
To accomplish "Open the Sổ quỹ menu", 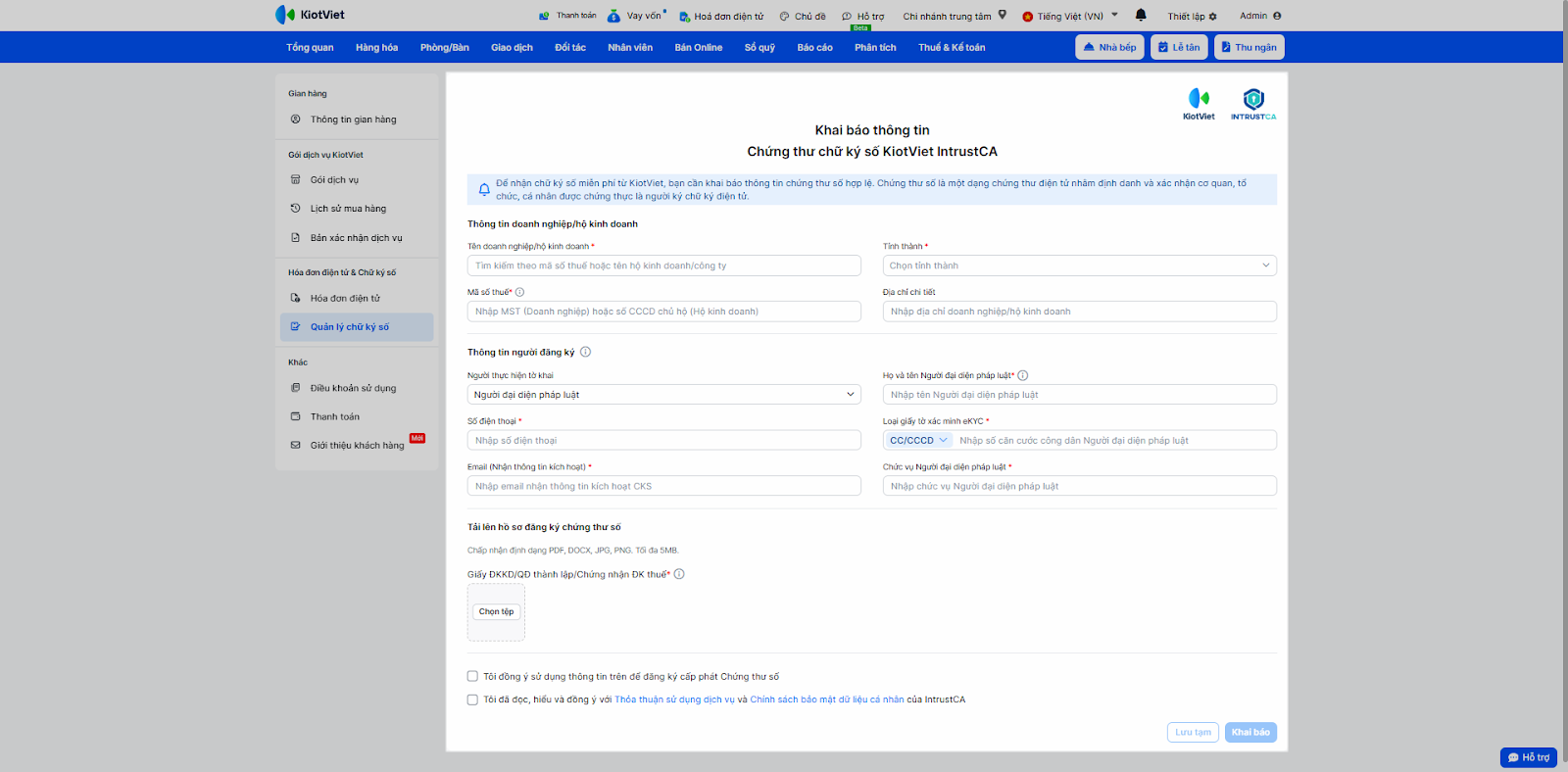I will click(759, 47).
